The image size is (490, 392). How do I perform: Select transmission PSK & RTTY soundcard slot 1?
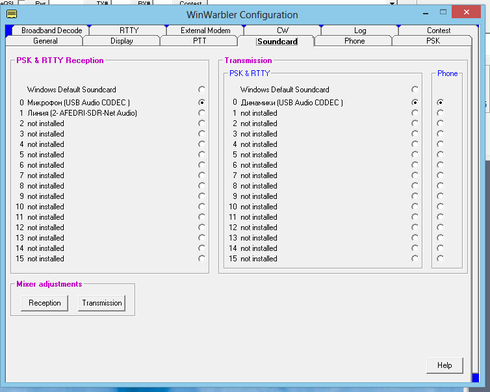[414, 113]
